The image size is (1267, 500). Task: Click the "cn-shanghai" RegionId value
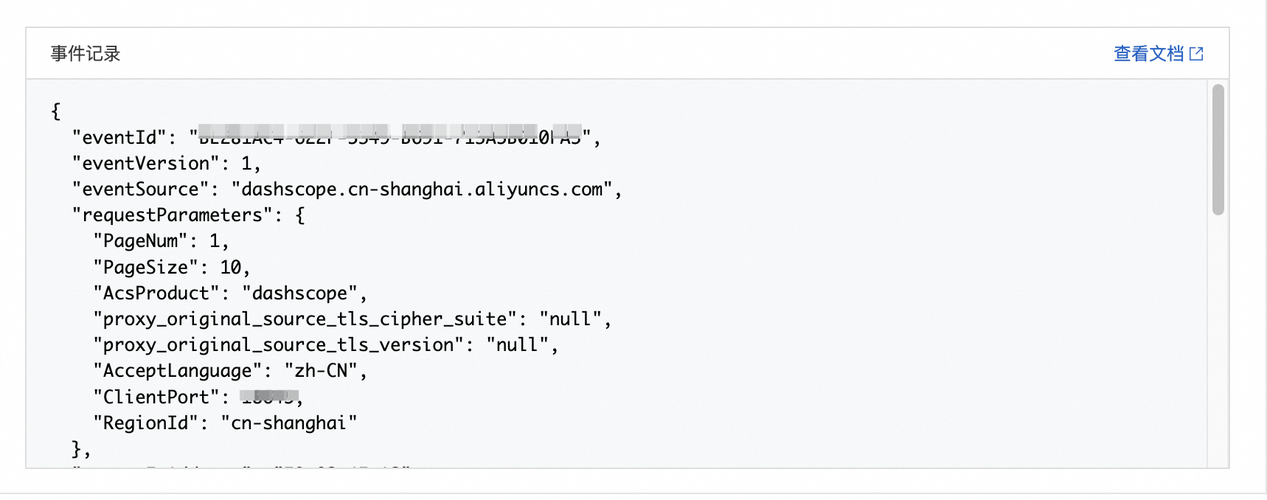tap(288, 423)
